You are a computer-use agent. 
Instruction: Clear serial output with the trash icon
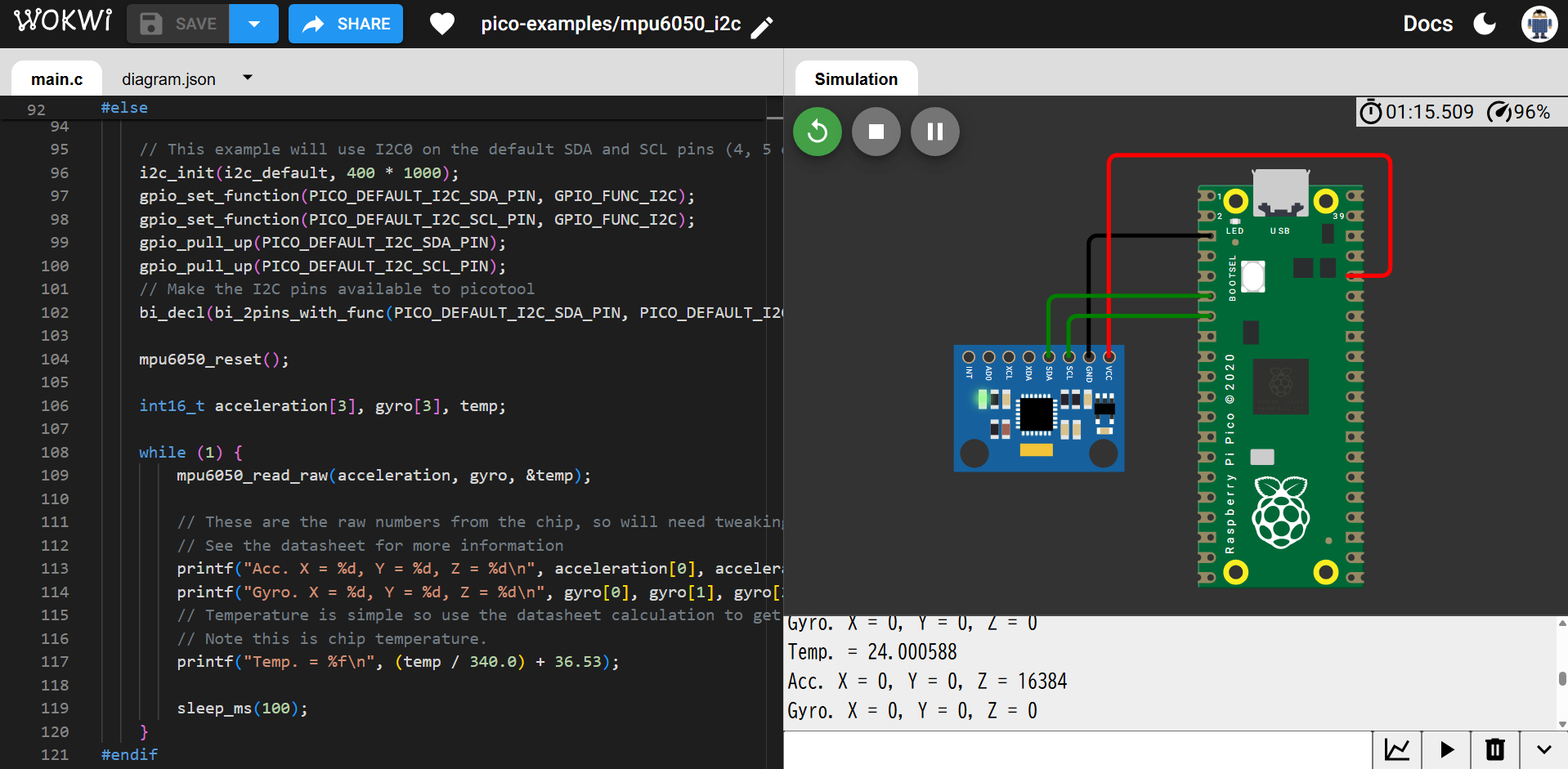pyautogui.click(x=1495, y=749)
